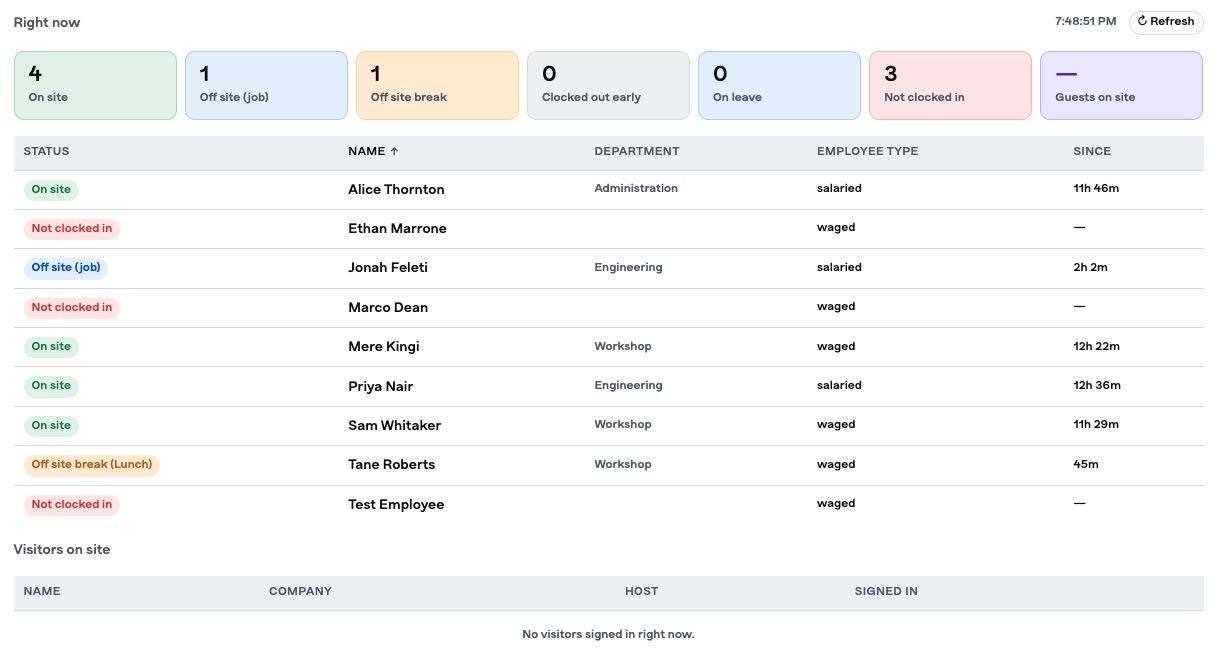This screenshot has width=1220, height=667.
Task: Click the 12h 22m since value
Action: (1096, 346)
